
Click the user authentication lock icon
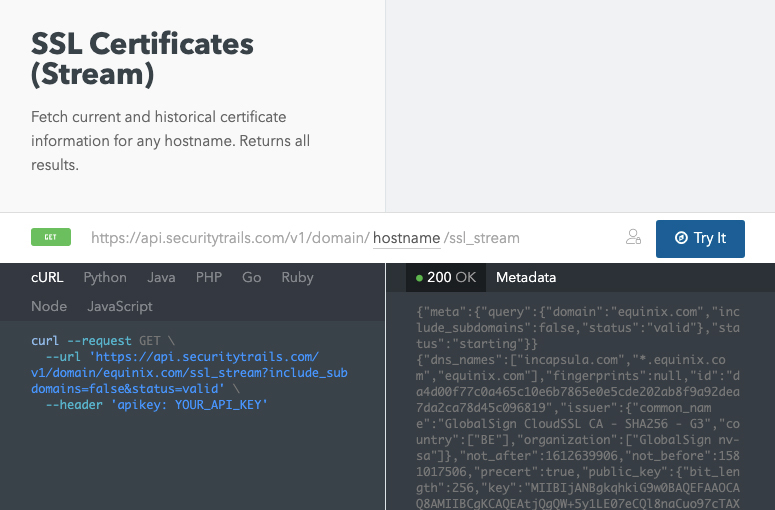[633, 237]
